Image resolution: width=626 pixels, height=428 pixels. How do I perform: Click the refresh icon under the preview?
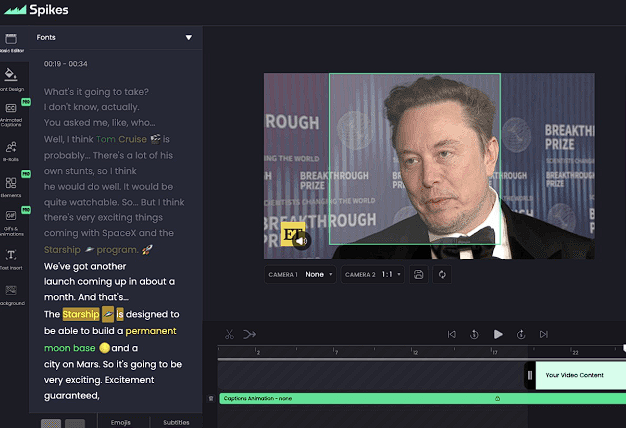pyautogui.click(x=441, y=274)
